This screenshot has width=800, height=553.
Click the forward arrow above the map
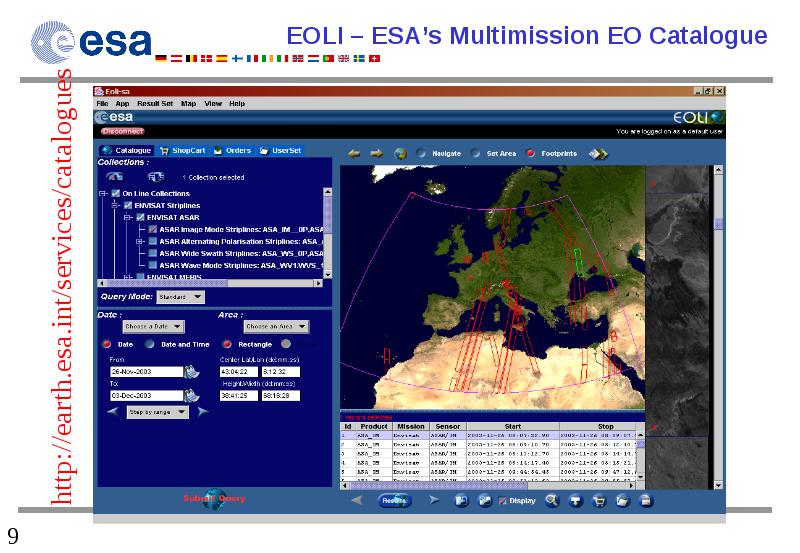pos(377,153)
